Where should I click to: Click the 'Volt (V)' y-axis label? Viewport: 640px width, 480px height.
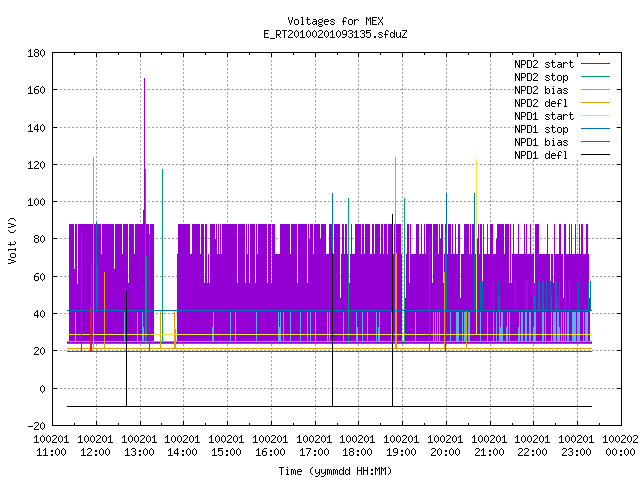point(12,240)
